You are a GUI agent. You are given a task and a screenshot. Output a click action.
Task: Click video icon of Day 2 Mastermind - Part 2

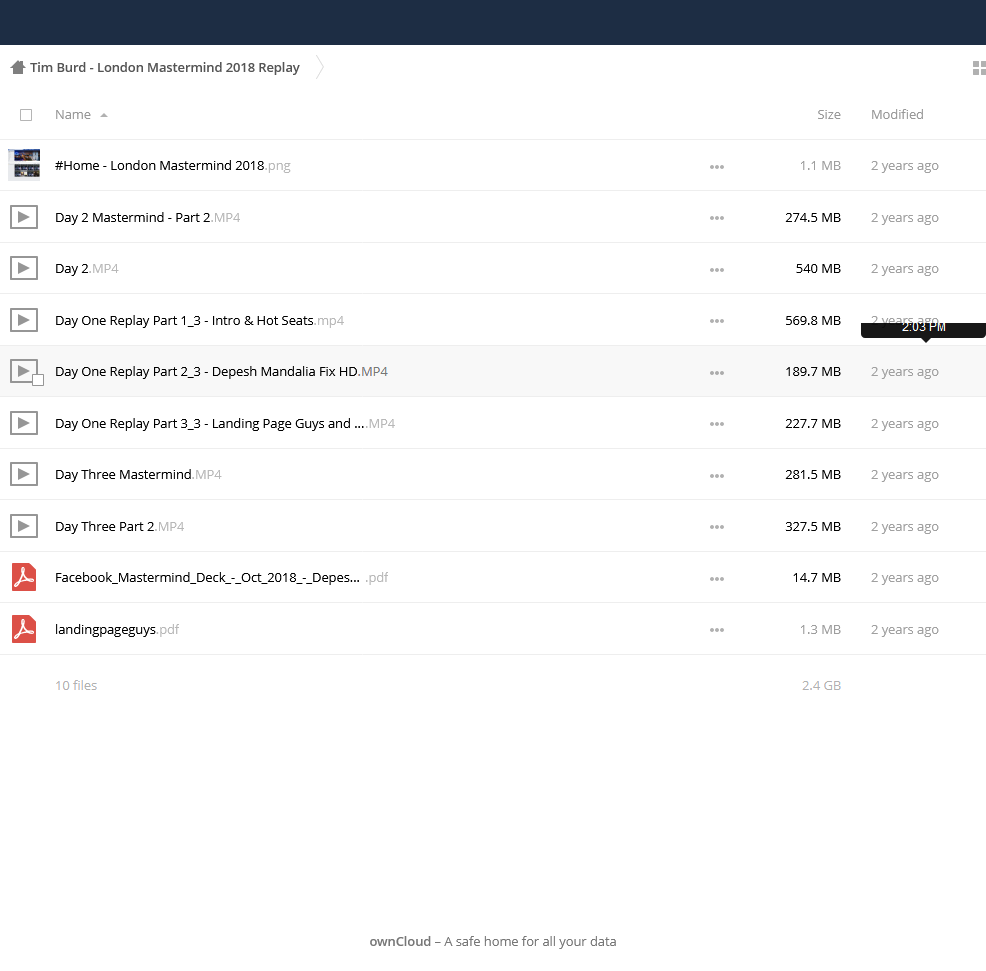point(24,217)
